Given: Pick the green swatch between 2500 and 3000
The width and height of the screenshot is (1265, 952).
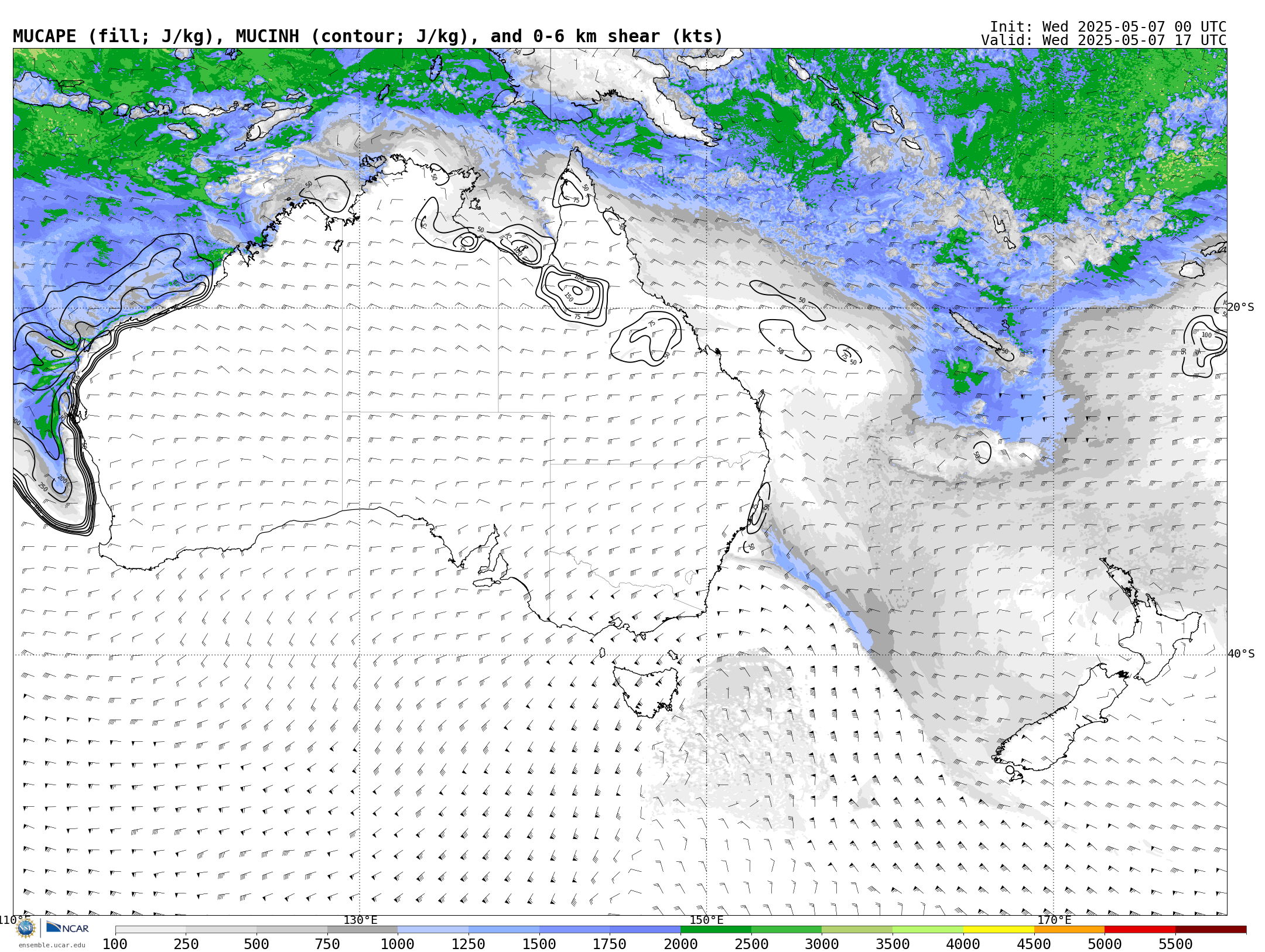Looking at the screenshot, I should (787, 930).
